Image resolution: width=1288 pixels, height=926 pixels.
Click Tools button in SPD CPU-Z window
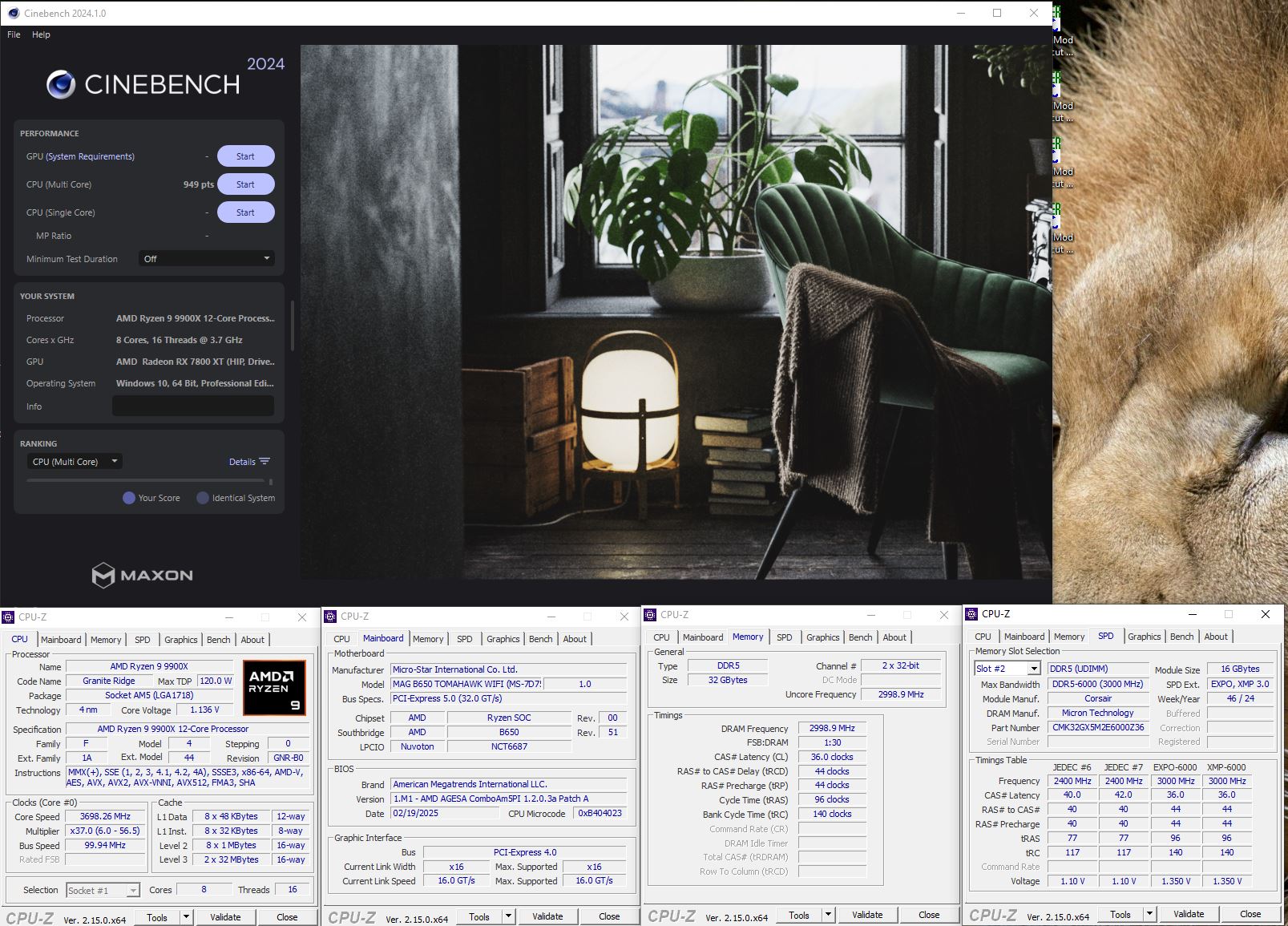[x=1120, y=914]
